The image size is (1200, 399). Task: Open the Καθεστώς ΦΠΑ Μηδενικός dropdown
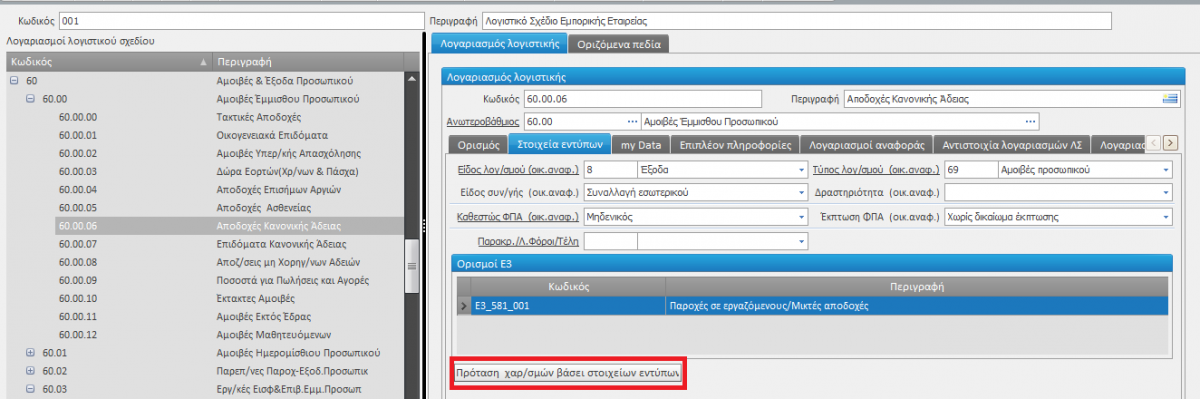pyautogui.click(x=801, y=216)
